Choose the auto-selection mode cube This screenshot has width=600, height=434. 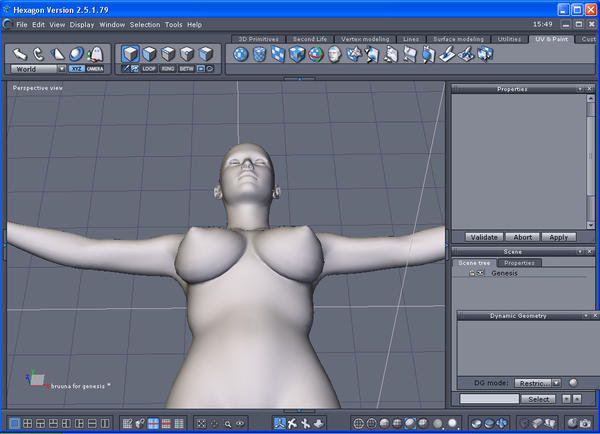pos(206,54)
